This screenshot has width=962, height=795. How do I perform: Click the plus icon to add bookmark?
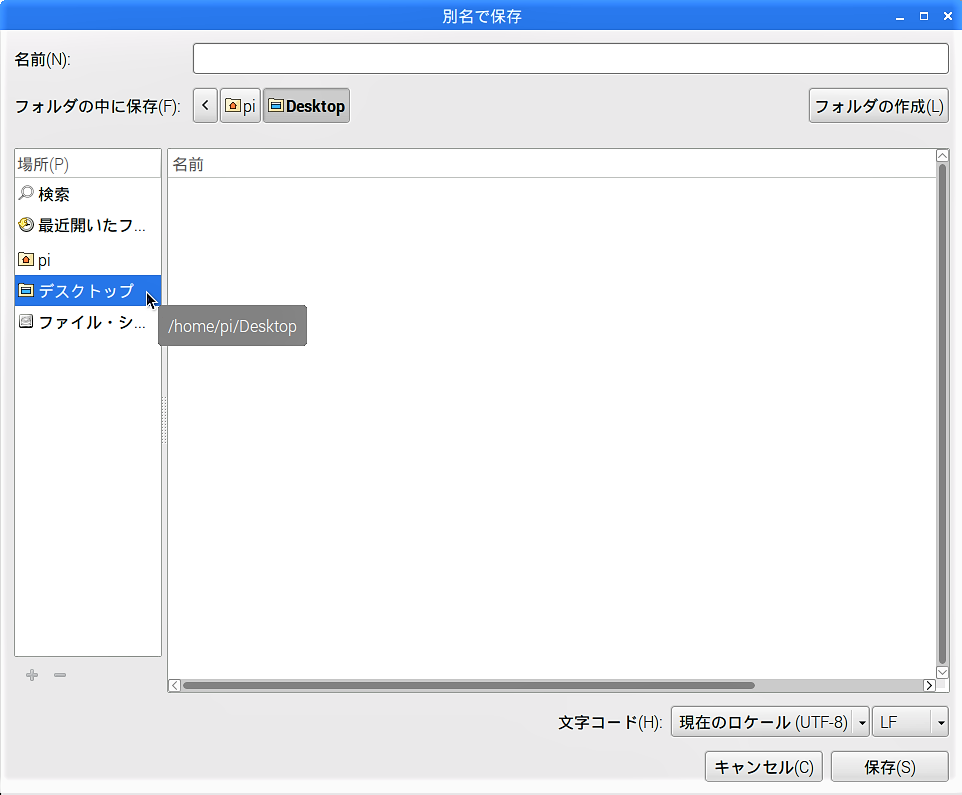[x=32, y=675]
